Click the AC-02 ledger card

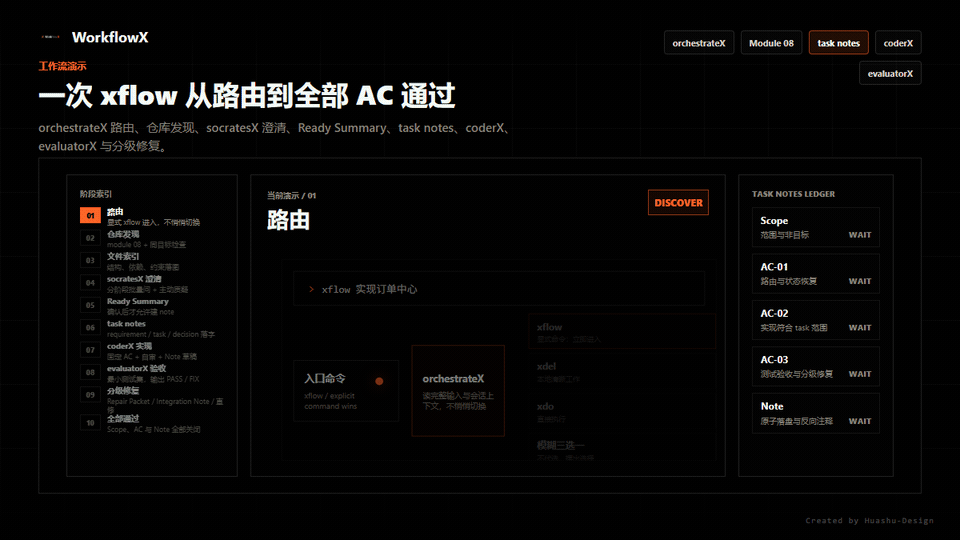(x=816, y=320)
